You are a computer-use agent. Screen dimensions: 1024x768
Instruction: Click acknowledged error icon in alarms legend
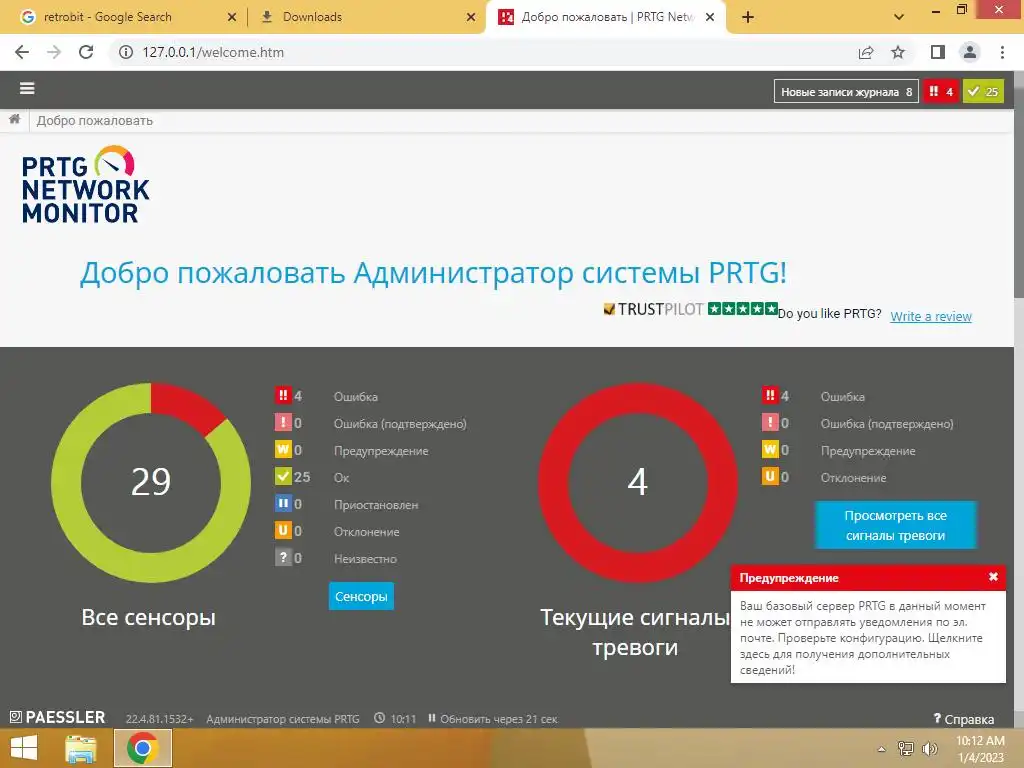770,423
